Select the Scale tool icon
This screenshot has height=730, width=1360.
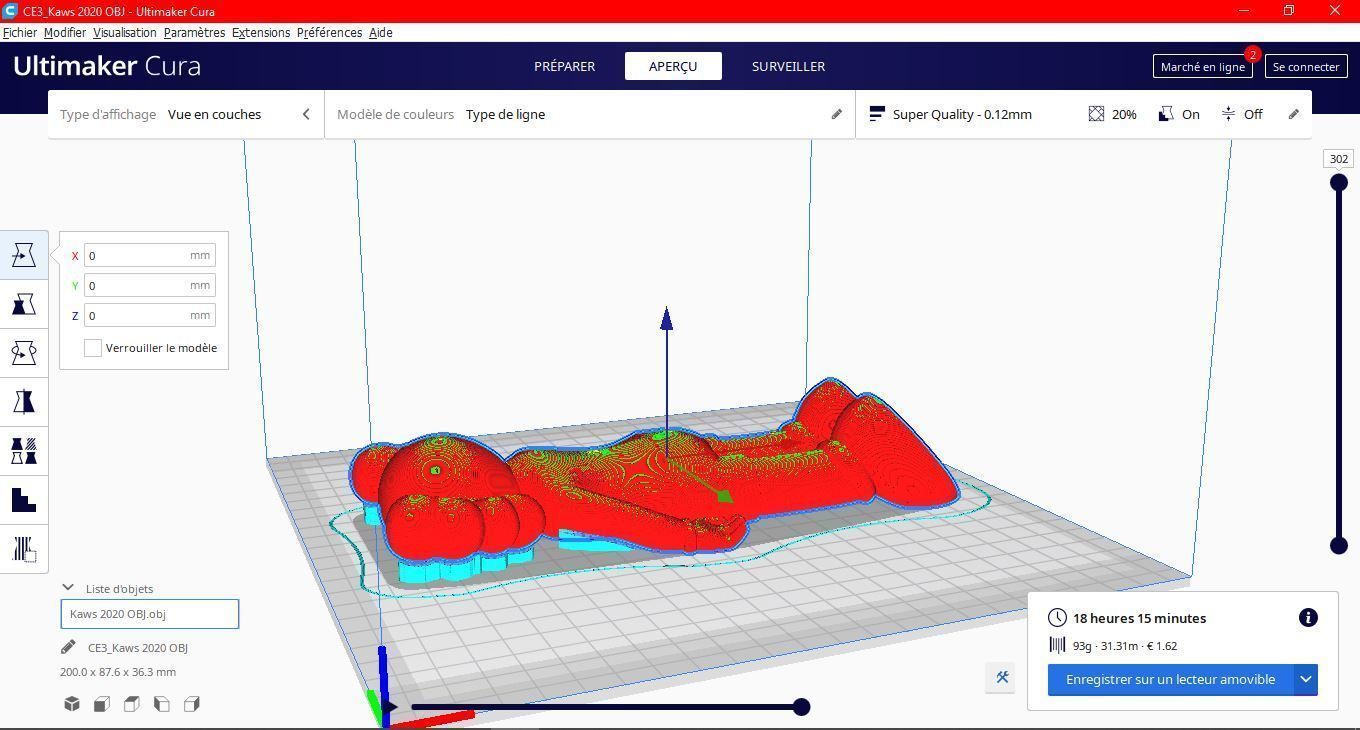24,304
